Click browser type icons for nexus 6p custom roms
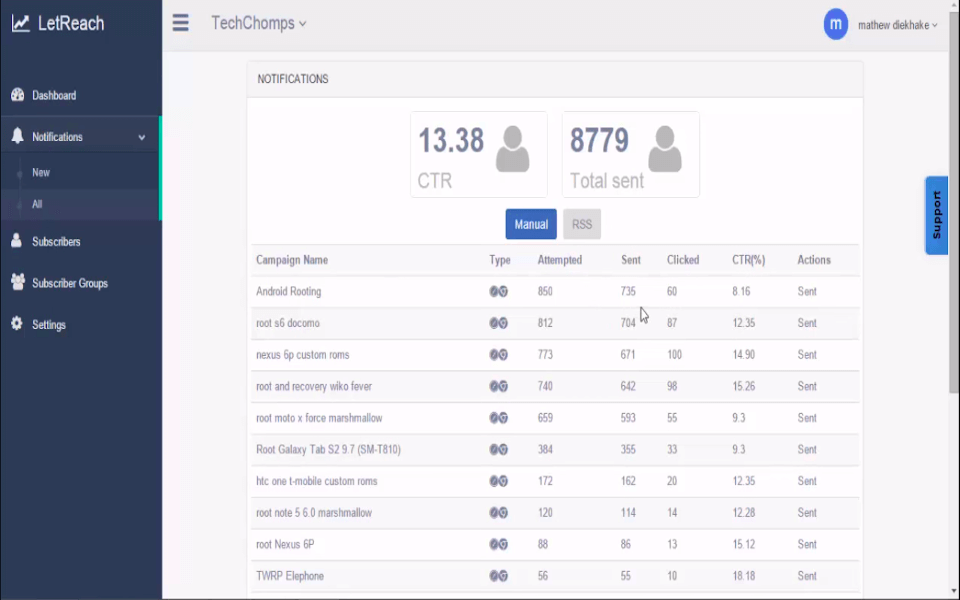The width and height of the screenshot is (960, 600). coord(498,354)
